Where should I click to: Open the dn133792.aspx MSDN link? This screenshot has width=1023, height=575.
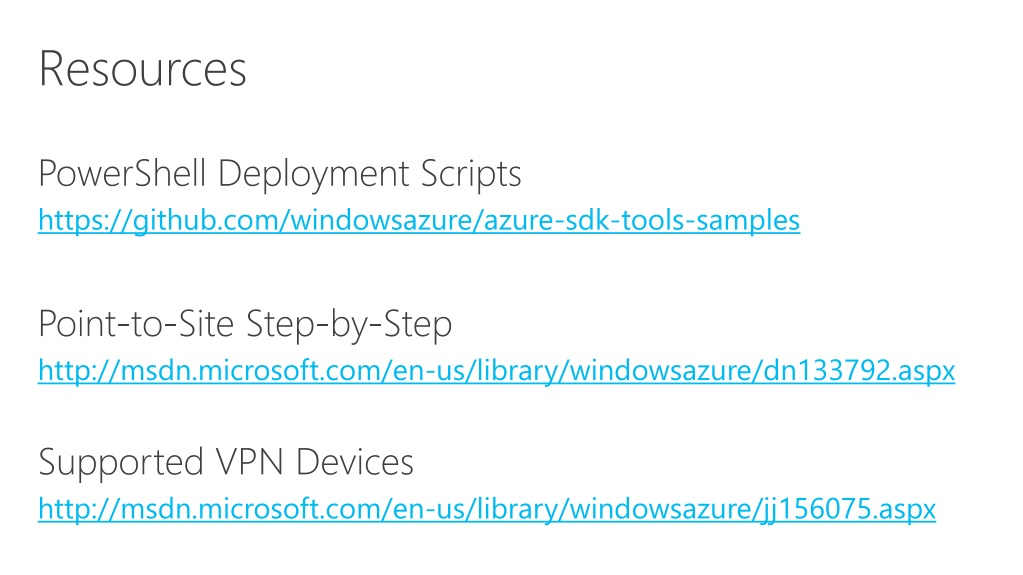496,371
